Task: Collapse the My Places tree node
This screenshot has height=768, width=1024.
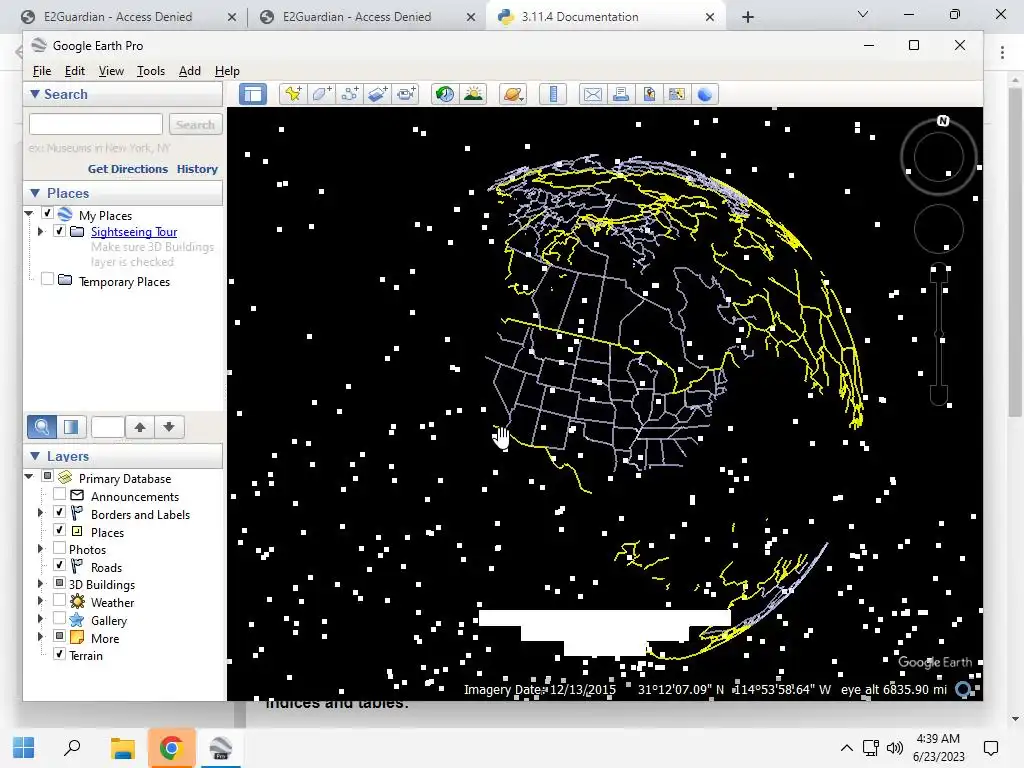Action: (x=29, y=214)
